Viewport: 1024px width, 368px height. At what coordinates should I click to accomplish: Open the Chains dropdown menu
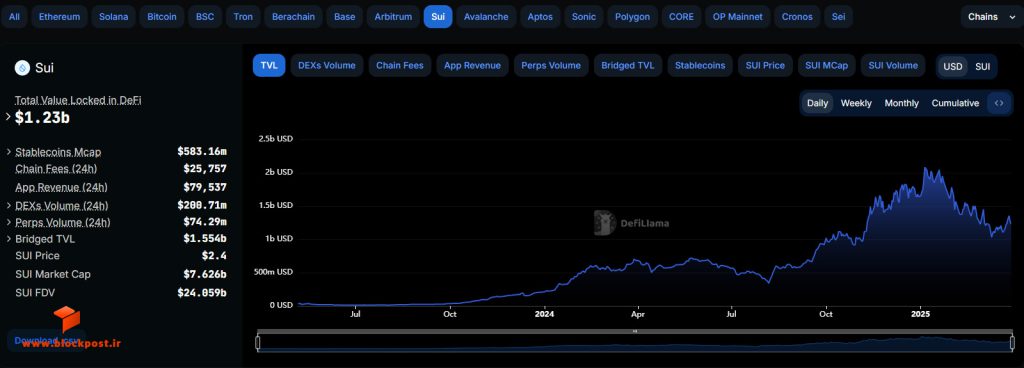[x=991, y=17]
